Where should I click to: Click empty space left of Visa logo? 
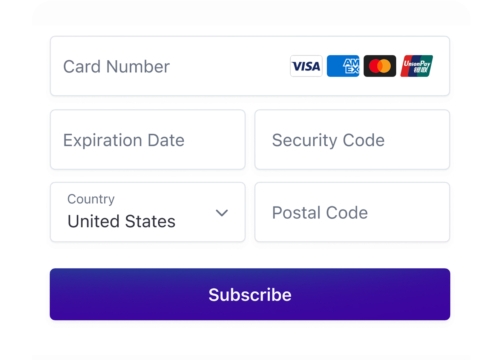pyautogui.click(x=230, y=66)
